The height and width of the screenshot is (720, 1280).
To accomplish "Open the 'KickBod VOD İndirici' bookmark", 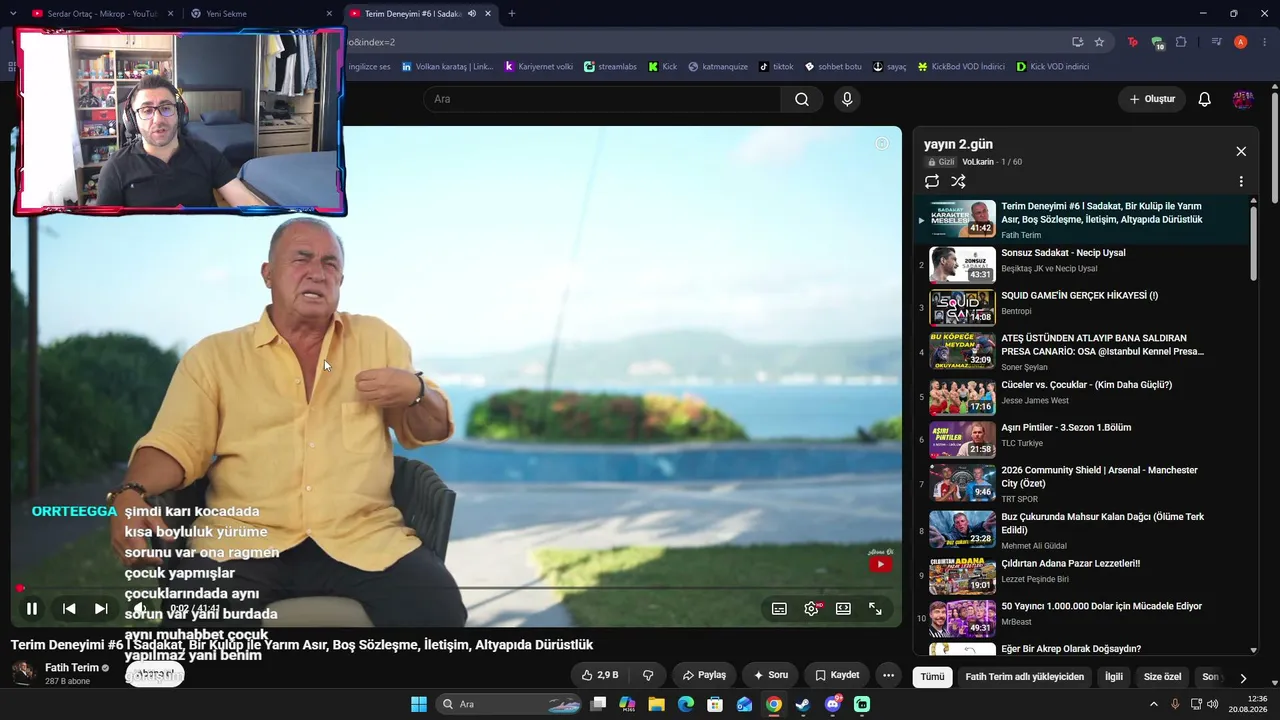I will [961, 67].
